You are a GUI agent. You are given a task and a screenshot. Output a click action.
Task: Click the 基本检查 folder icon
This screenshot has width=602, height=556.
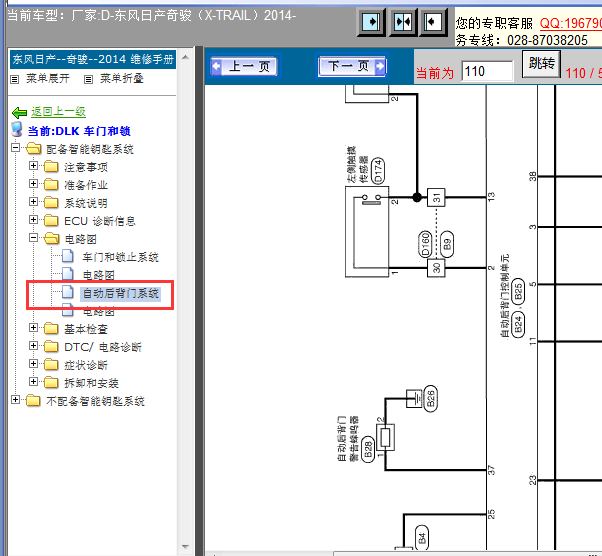pyautogui.click(x=51, y=328)
